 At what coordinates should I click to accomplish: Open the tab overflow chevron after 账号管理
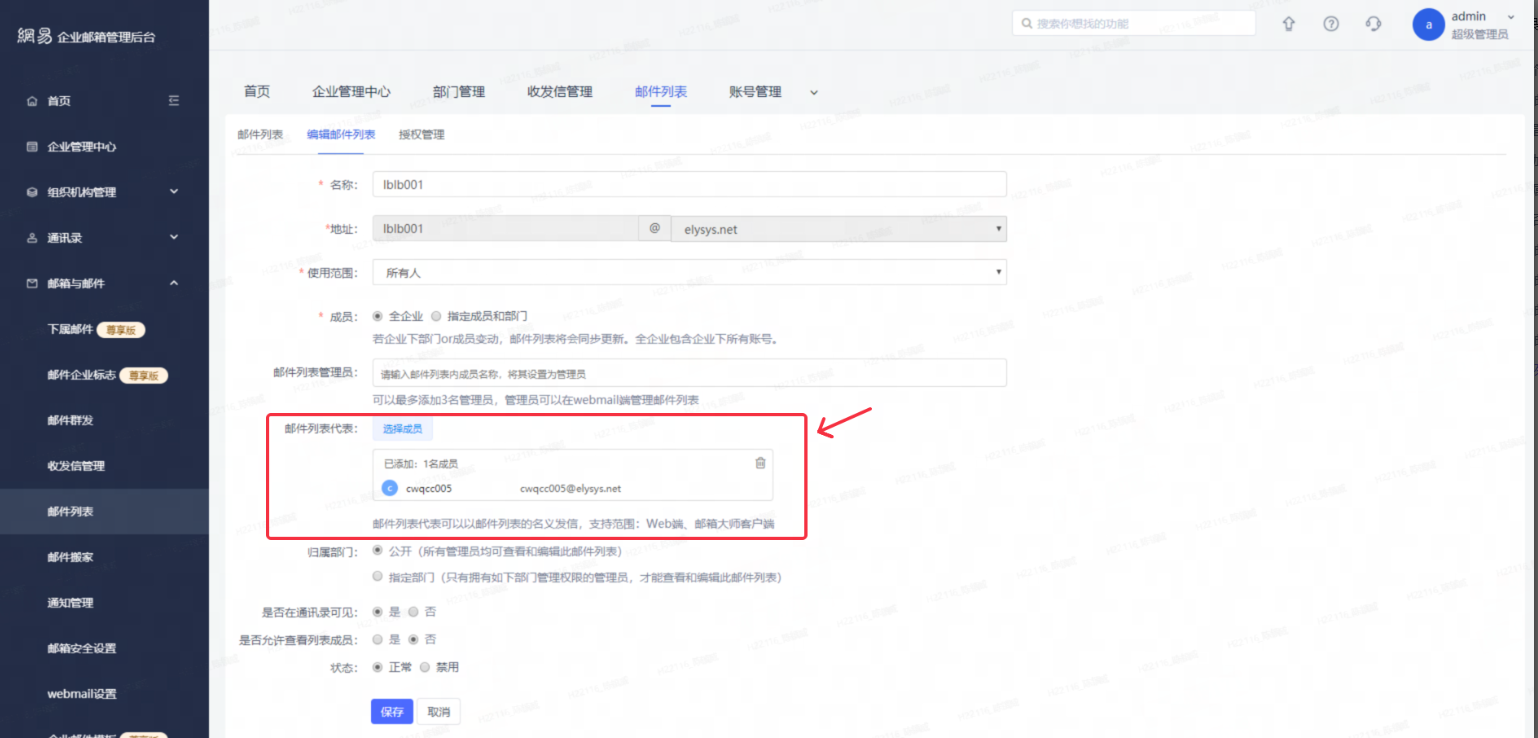[813, 92]
